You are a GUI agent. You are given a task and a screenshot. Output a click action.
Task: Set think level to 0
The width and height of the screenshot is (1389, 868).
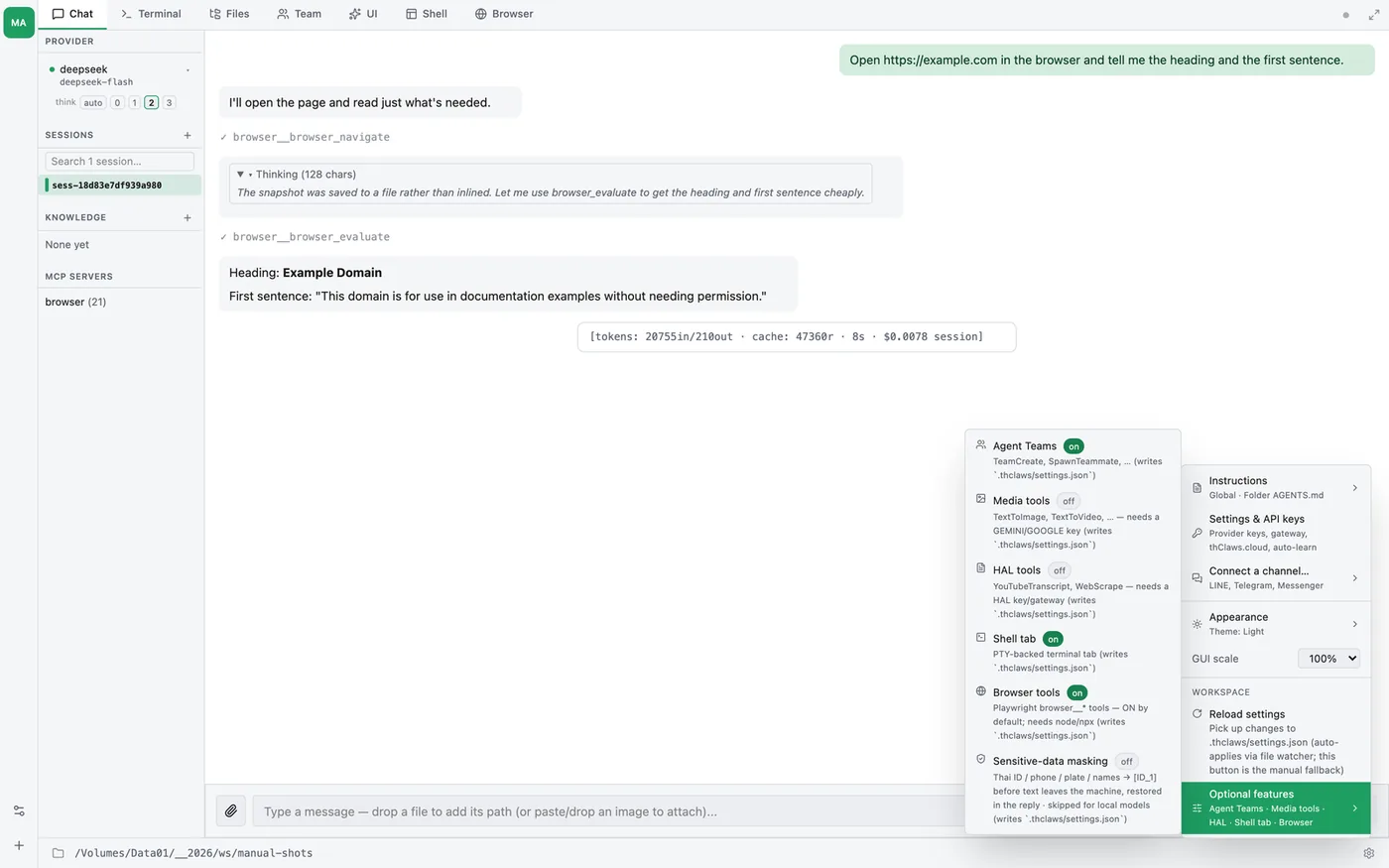tap(117, 103)
